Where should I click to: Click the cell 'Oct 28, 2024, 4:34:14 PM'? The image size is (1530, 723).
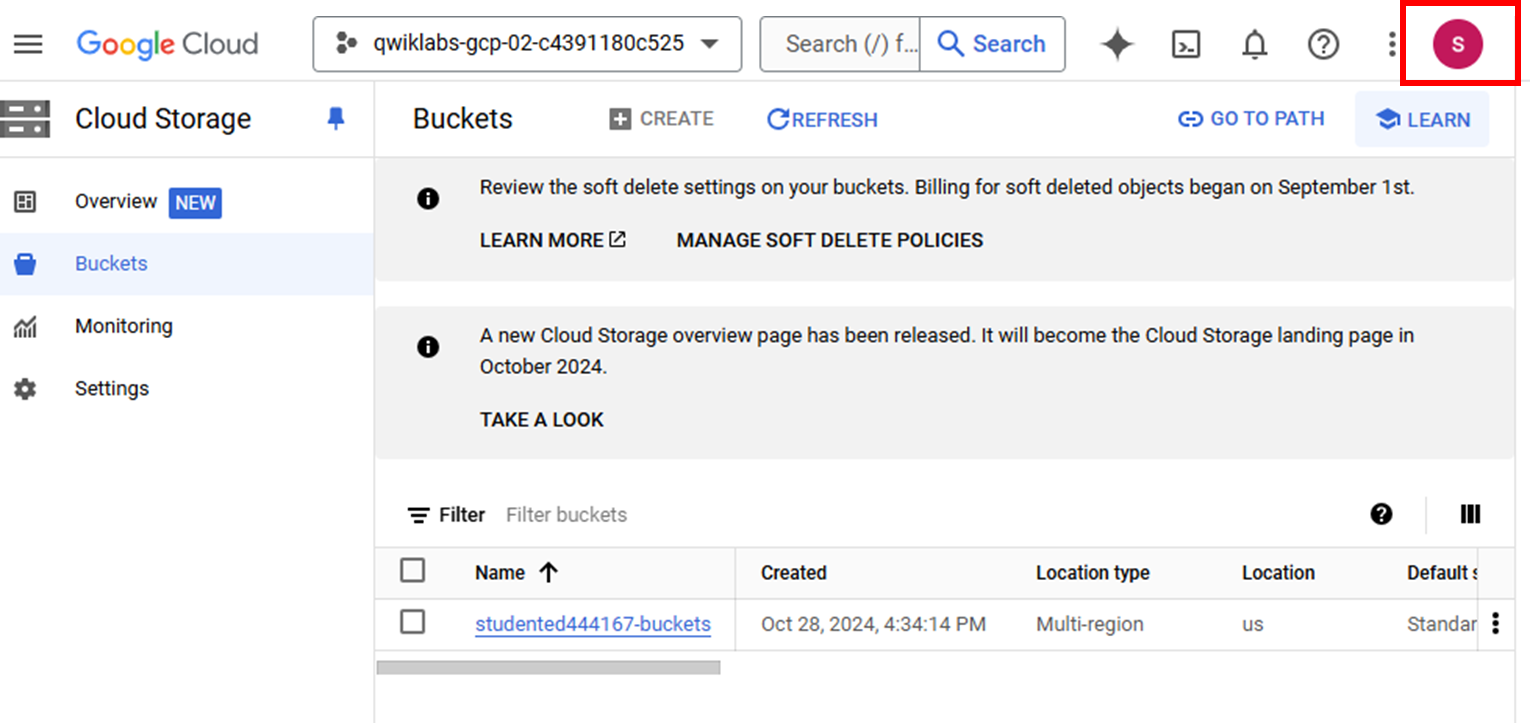(873, 624)
